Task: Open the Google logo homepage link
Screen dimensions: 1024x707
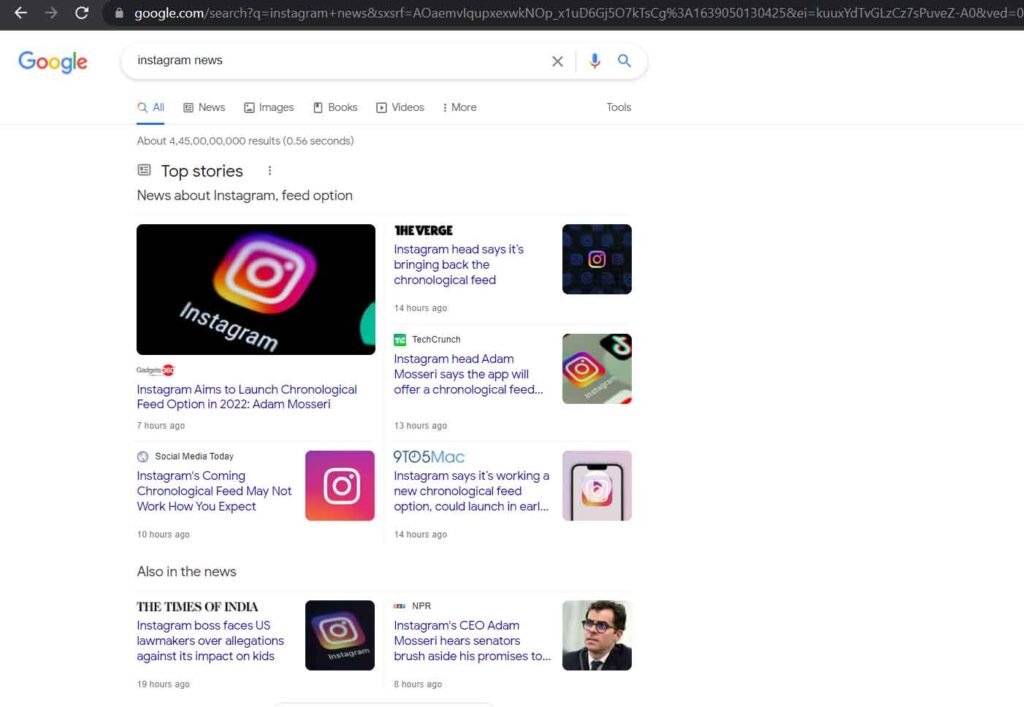Action: click(x=53, y=62)
